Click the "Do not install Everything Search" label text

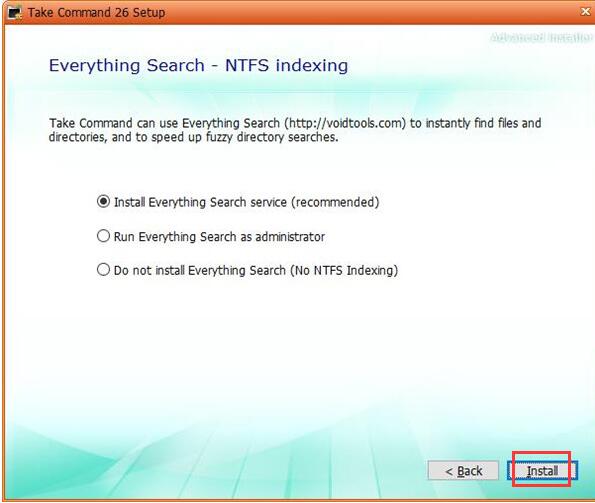coord(200,270)
